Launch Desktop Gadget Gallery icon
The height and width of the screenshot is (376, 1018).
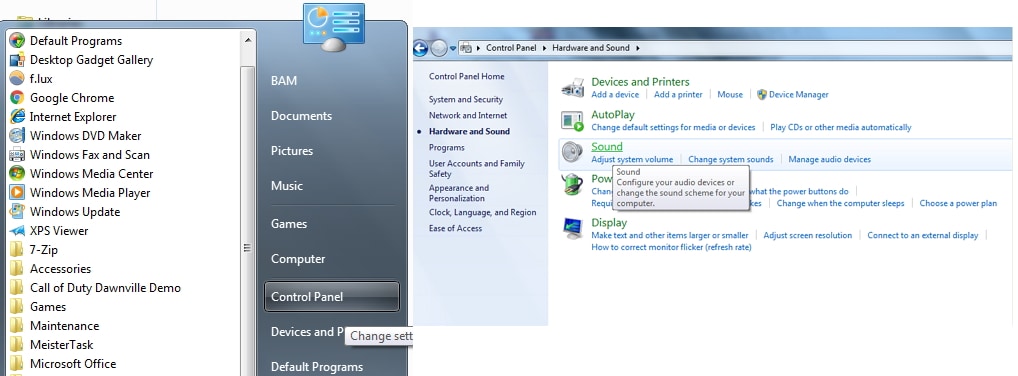click(x=17, y=60)
